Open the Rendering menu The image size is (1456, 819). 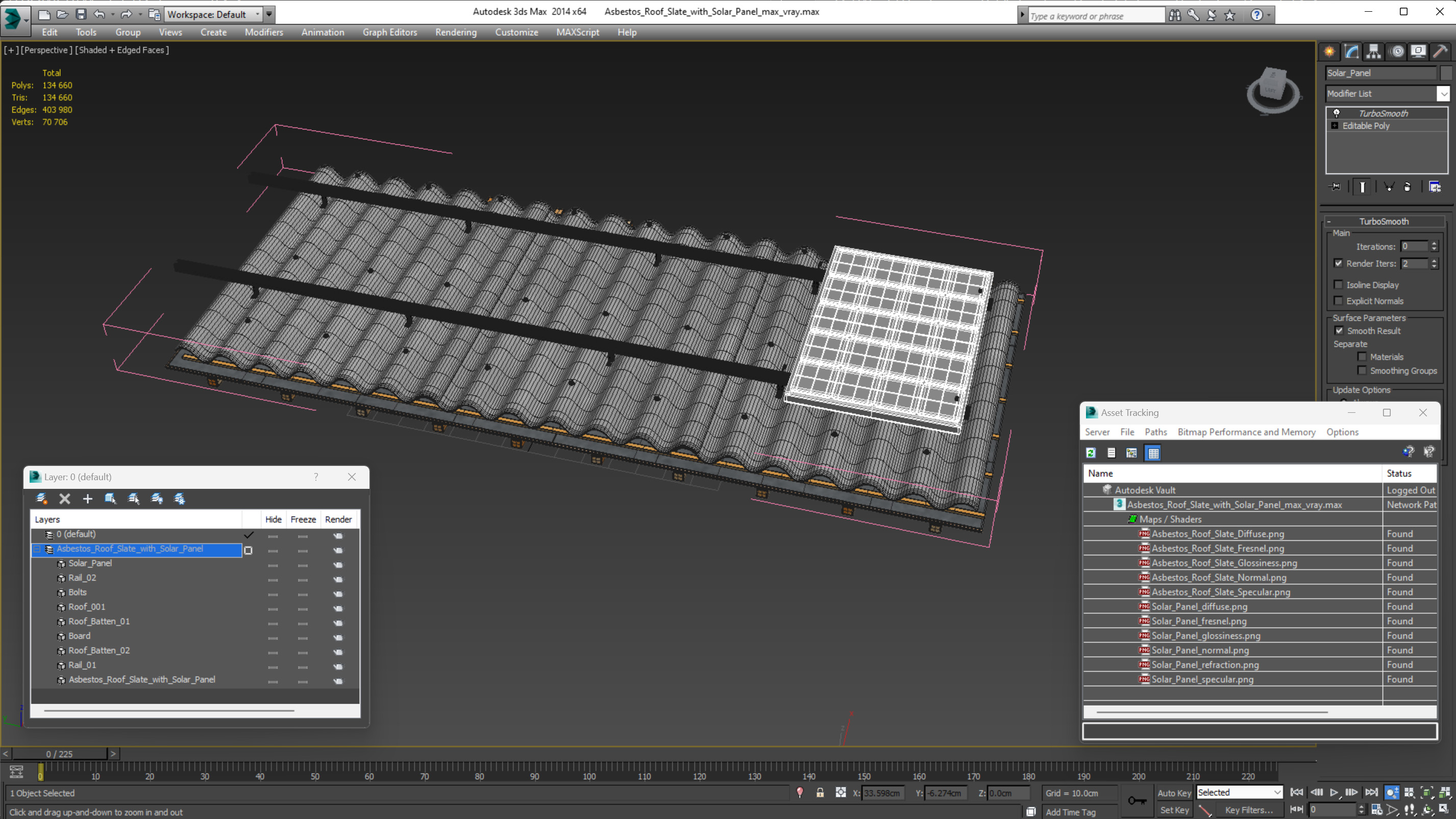[x=456, y=32]
